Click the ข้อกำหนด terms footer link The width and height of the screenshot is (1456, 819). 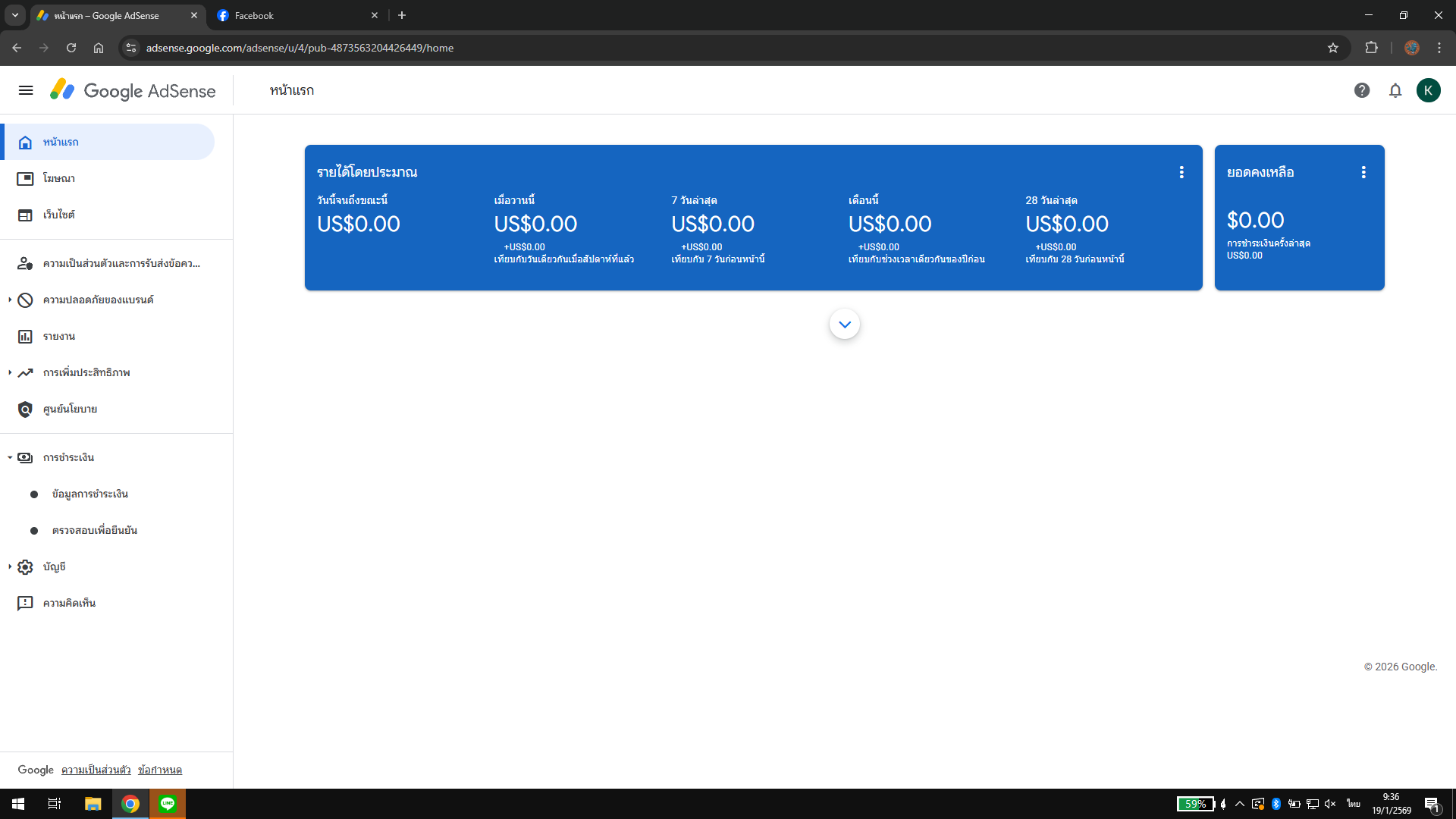(x=159, y=770)
